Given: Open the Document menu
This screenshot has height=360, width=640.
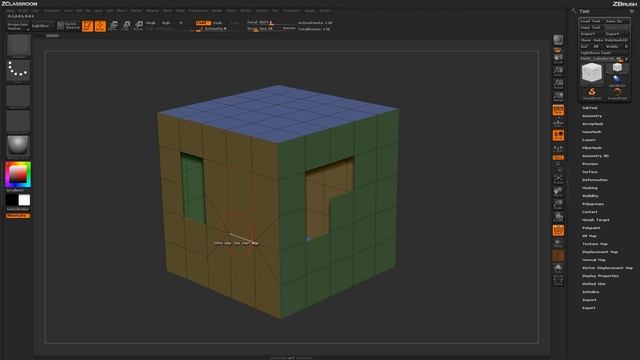Looking at the screenshot, I should [52, 11].
